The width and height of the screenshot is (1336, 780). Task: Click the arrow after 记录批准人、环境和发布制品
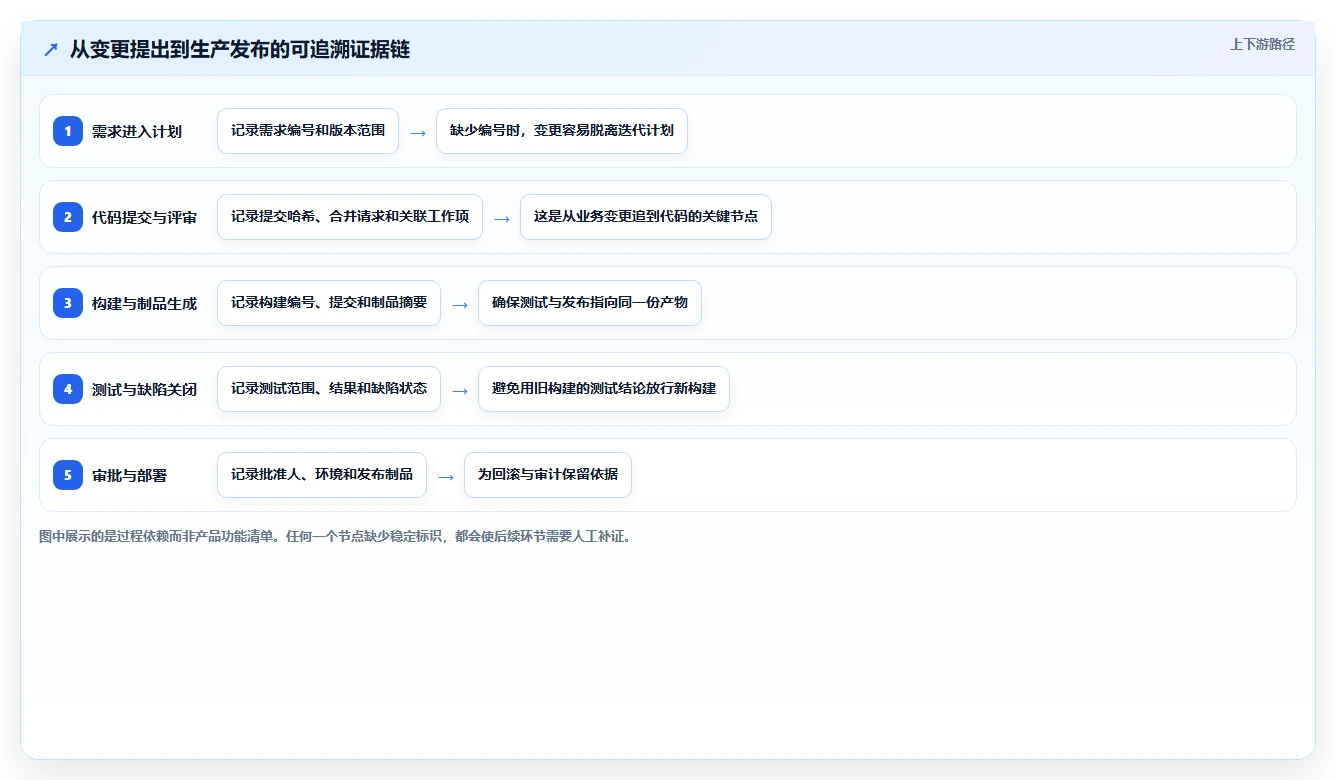pos(446,476)
